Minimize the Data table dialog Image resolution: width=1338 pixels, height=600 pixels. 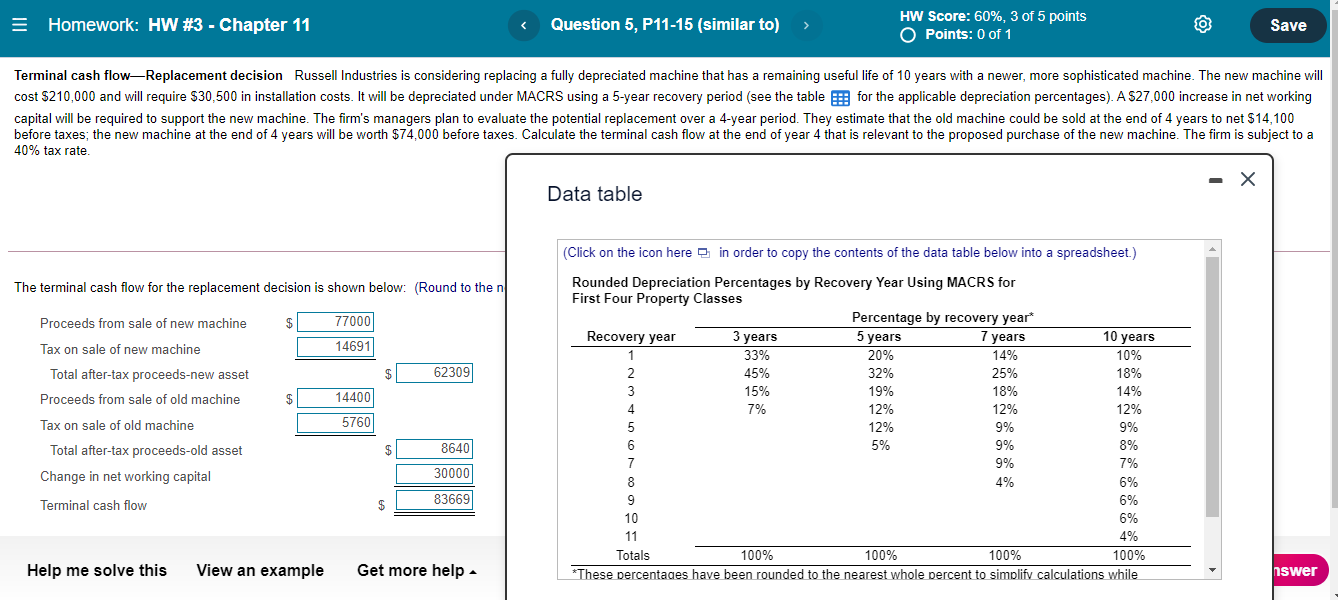coord(1215,179)
